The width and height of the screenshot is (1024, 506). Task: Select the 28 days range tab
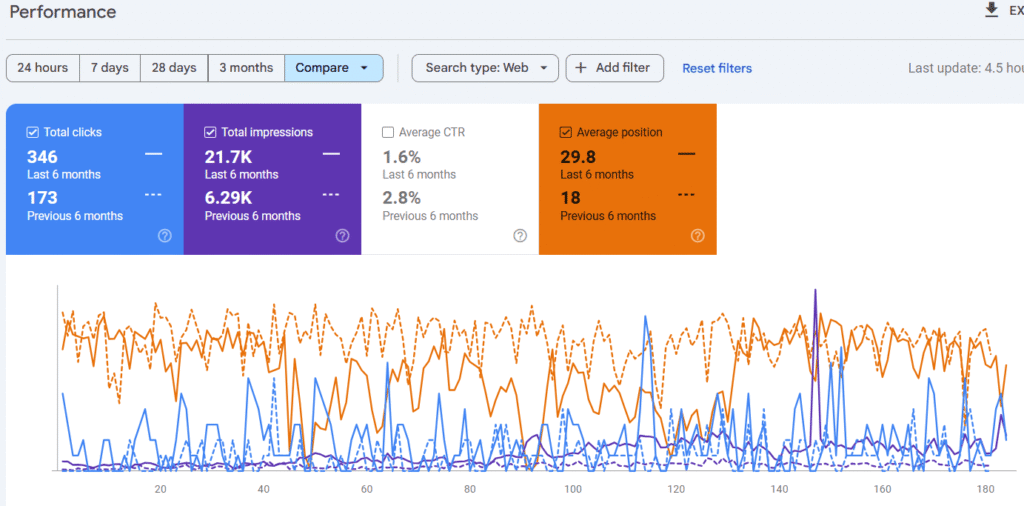coord(174,68)
